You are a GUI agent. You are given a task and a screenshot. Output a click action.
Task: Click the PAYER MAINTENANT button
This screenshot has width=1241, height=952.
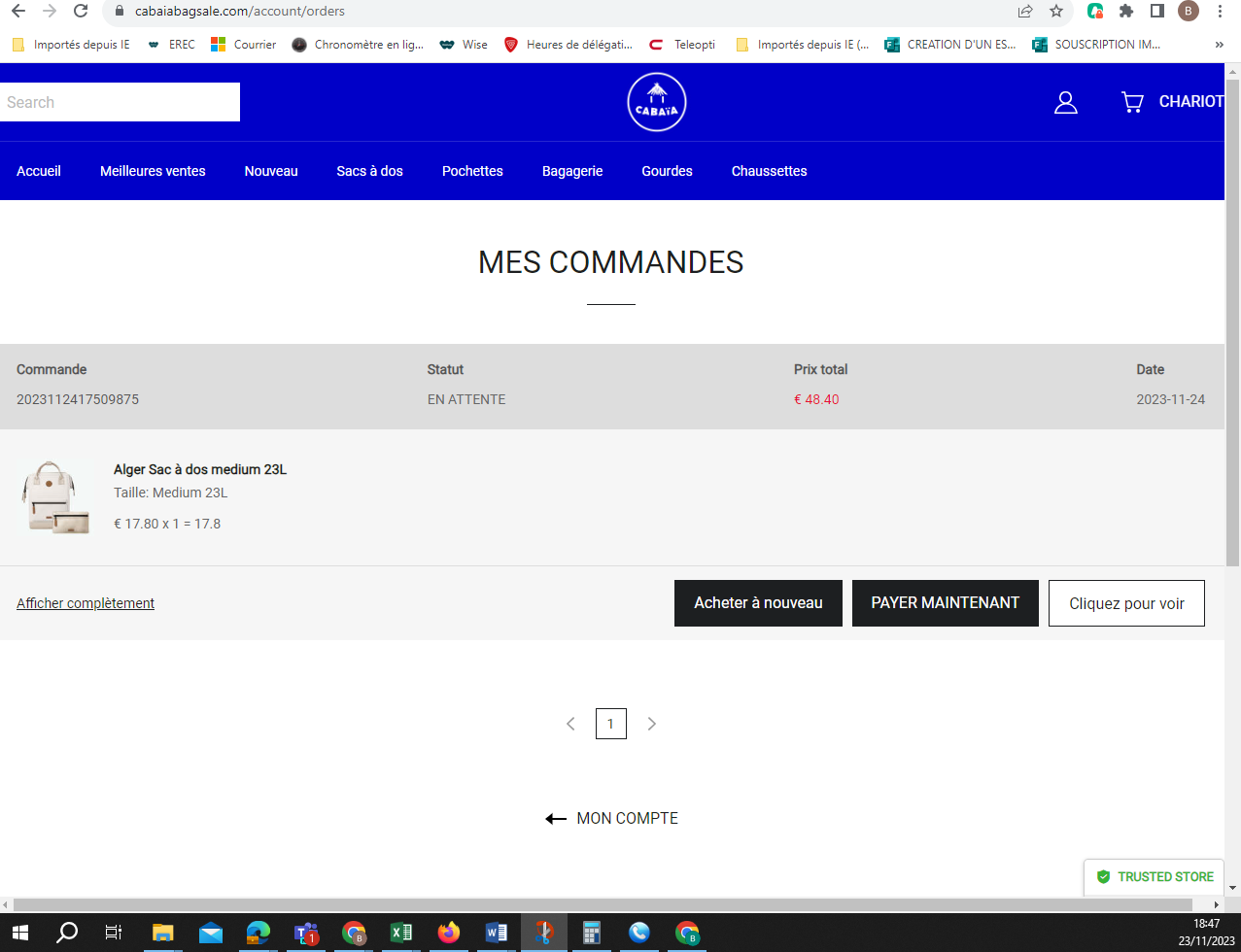click(x=946, y=603)
